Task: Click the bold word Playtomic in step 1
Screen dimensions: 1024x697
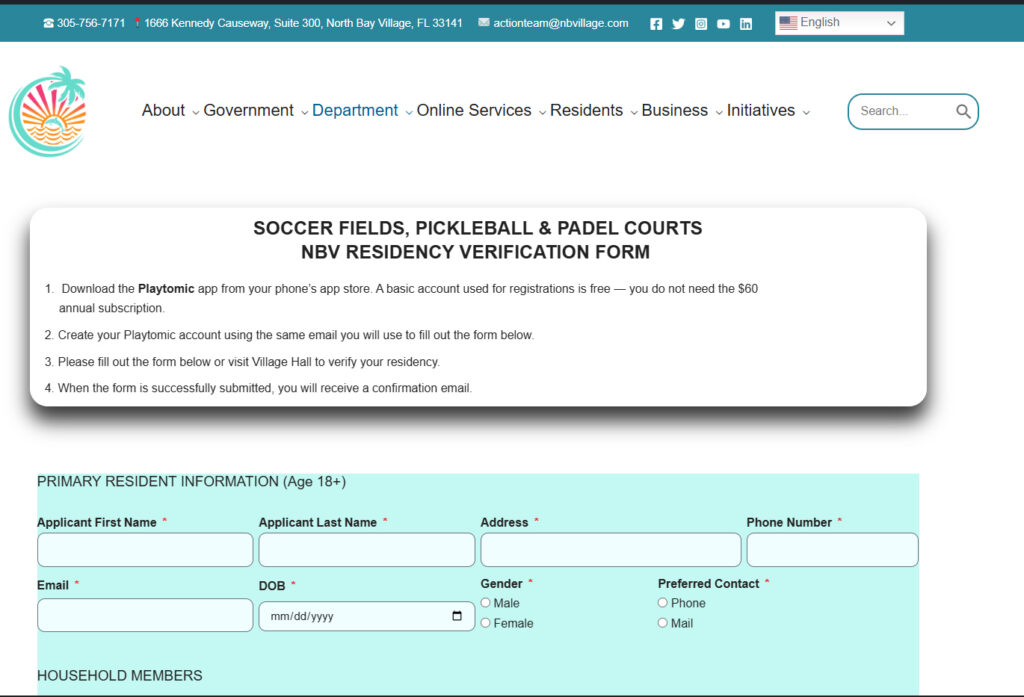Action: click(x=166, y=289)
